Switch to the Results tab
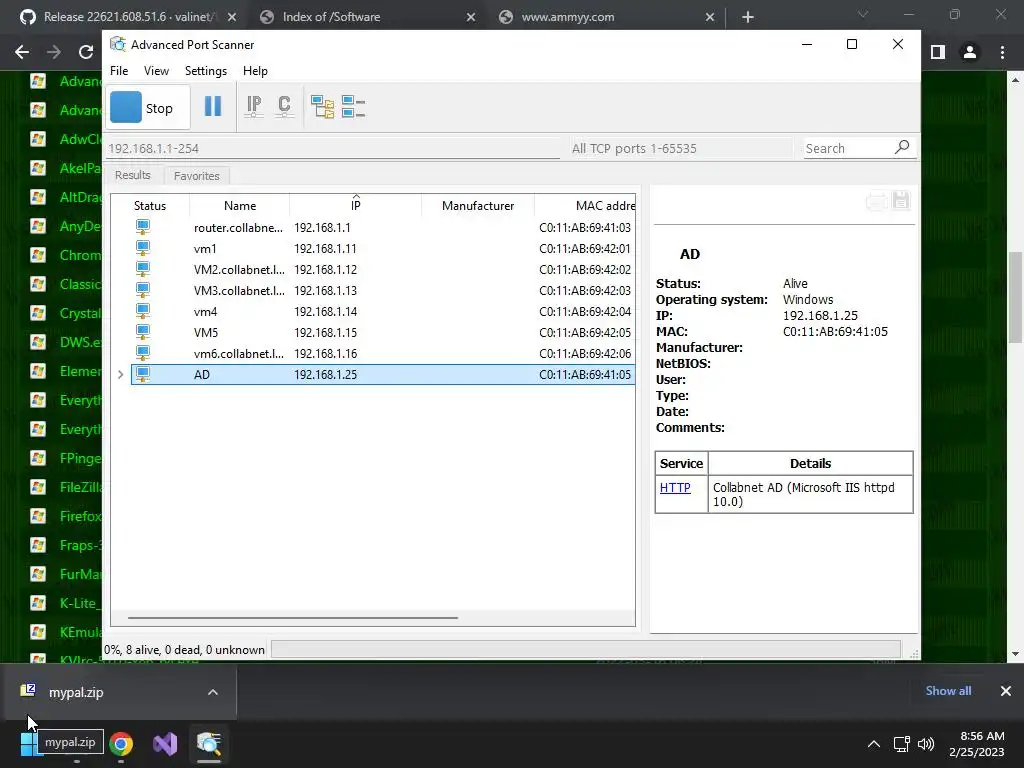 coord(133,175)
